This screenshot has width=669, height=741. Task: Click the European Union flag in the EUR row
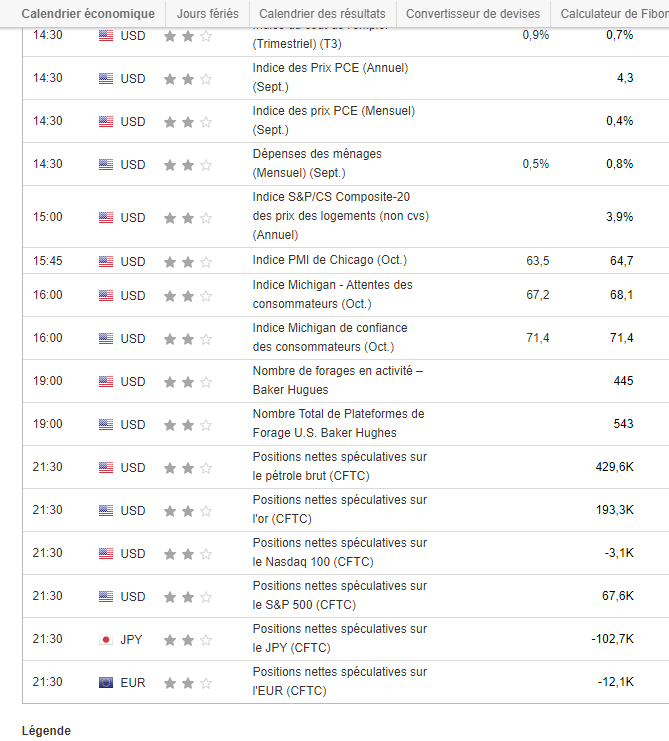pos(106,682)
